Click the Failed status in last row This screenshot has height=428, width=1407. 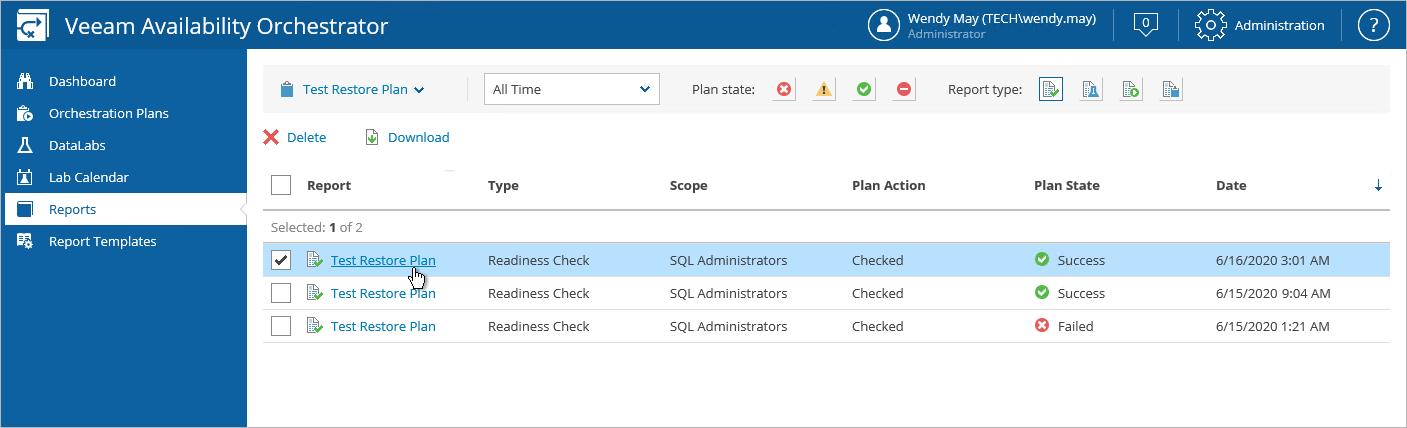[1075, 326]
